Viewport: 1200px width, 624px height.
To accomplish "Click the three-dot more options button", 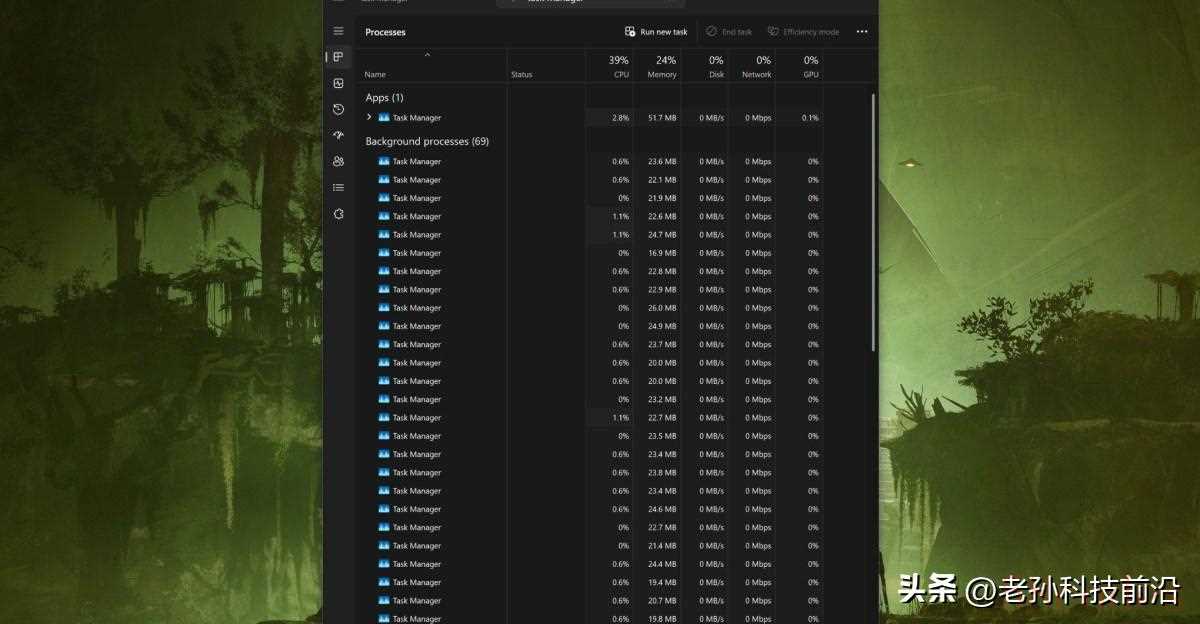I will [862, 32].
